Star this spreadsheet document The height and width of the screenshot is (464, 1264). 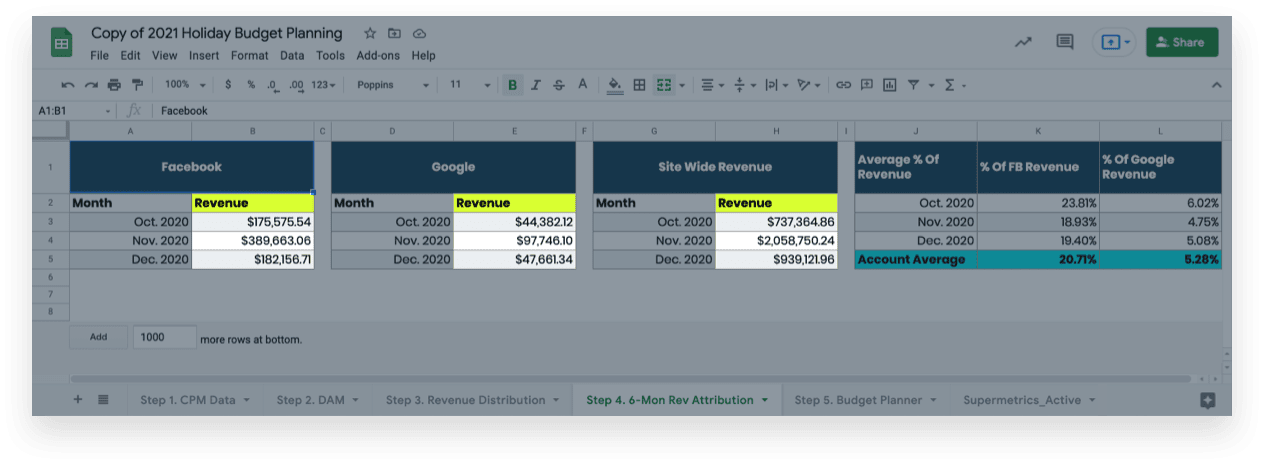(370, 34)
